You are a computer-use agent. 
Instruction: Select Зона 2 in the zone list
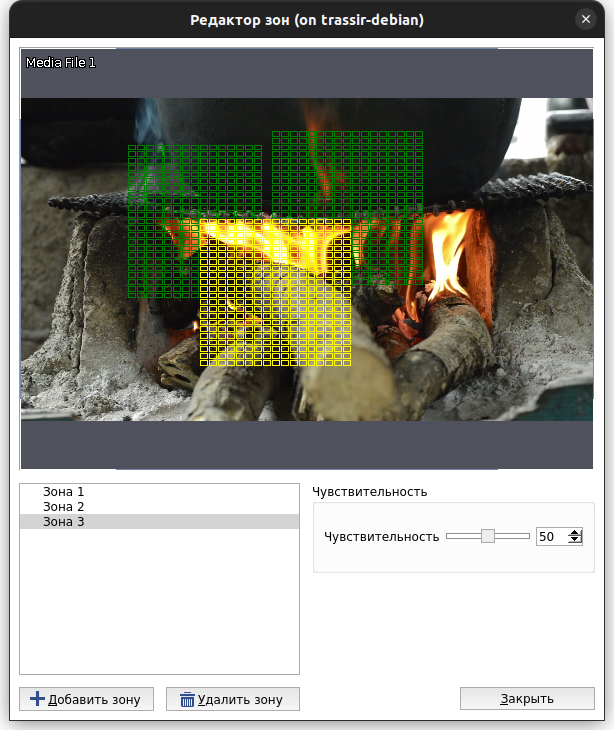click(x=159, y=507)
